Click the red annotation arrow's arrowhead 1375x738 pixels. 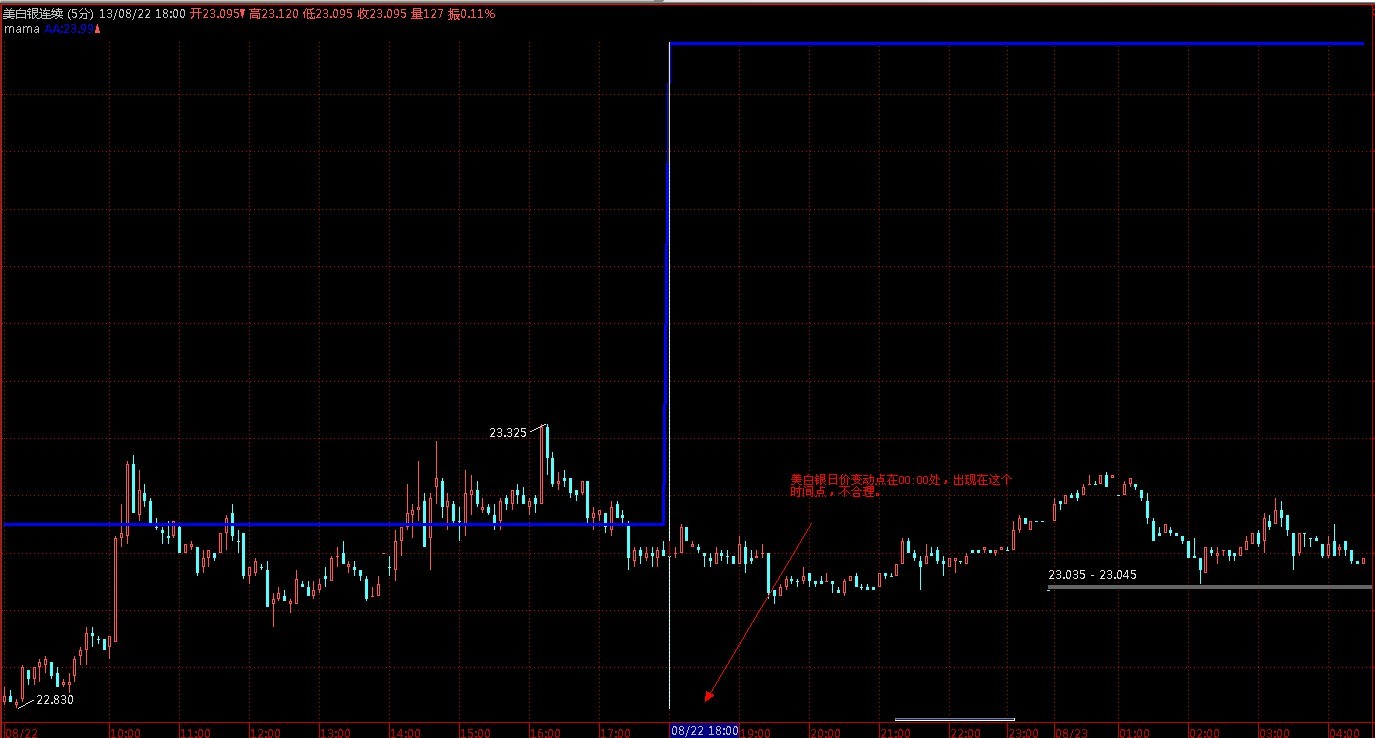click(709, 696)
